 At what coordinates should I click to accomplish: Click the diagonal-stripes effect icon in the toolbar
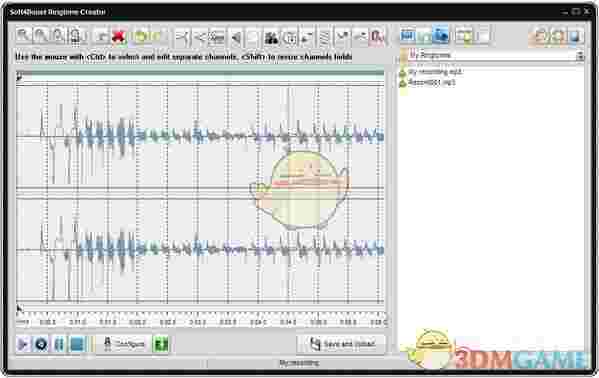point(324,37)
